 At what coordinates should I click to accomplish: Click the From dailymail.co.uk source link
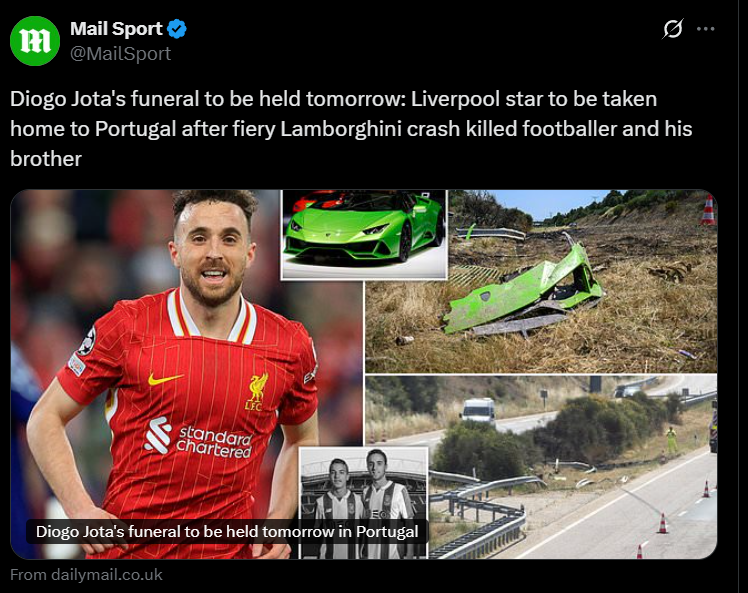86,574
